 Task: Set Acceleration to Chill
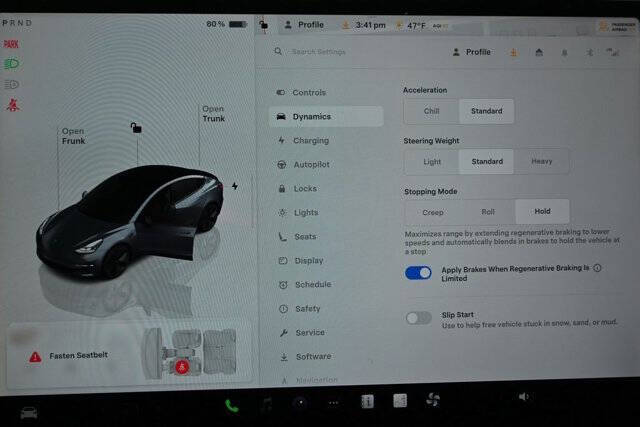pos(431,111)
